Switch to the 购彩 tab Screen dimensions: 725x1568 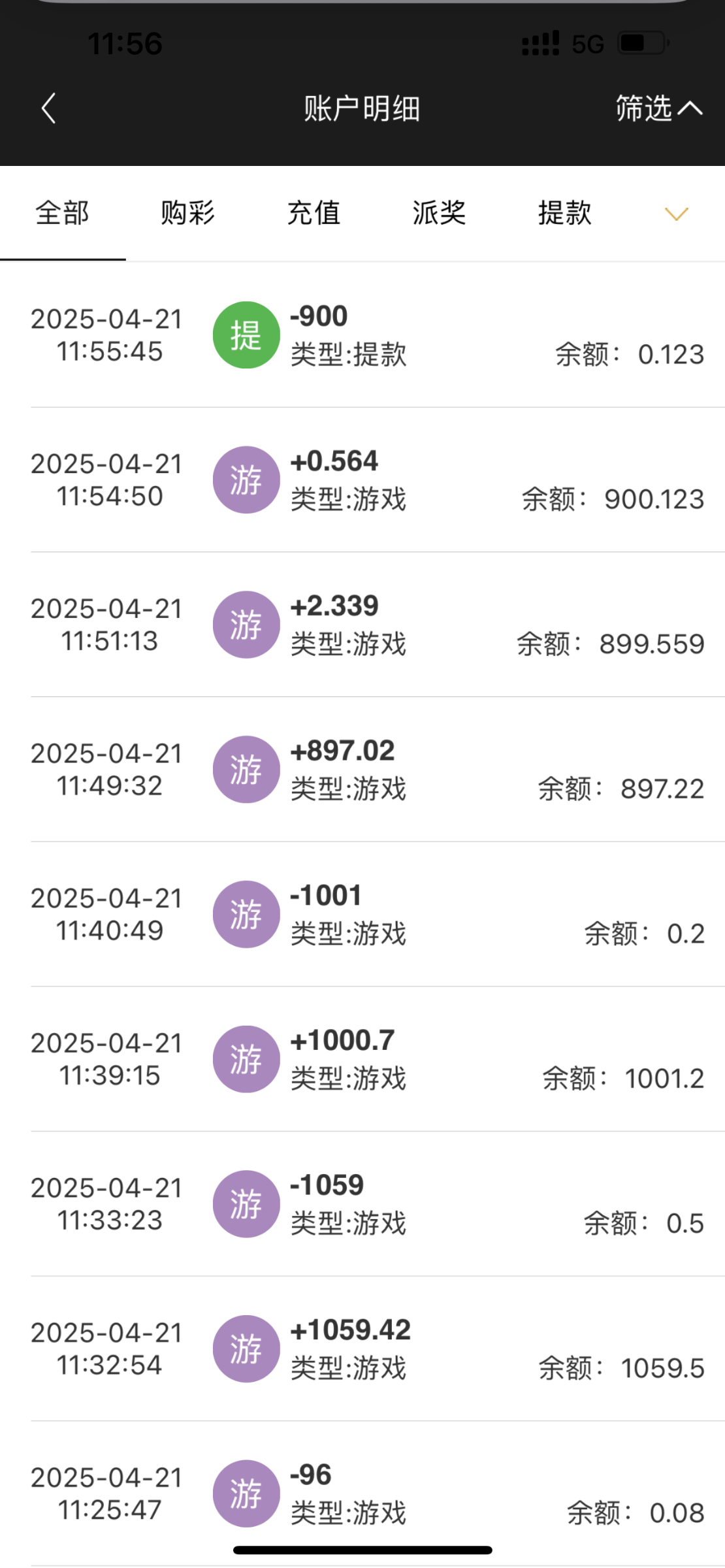(188, 214)
